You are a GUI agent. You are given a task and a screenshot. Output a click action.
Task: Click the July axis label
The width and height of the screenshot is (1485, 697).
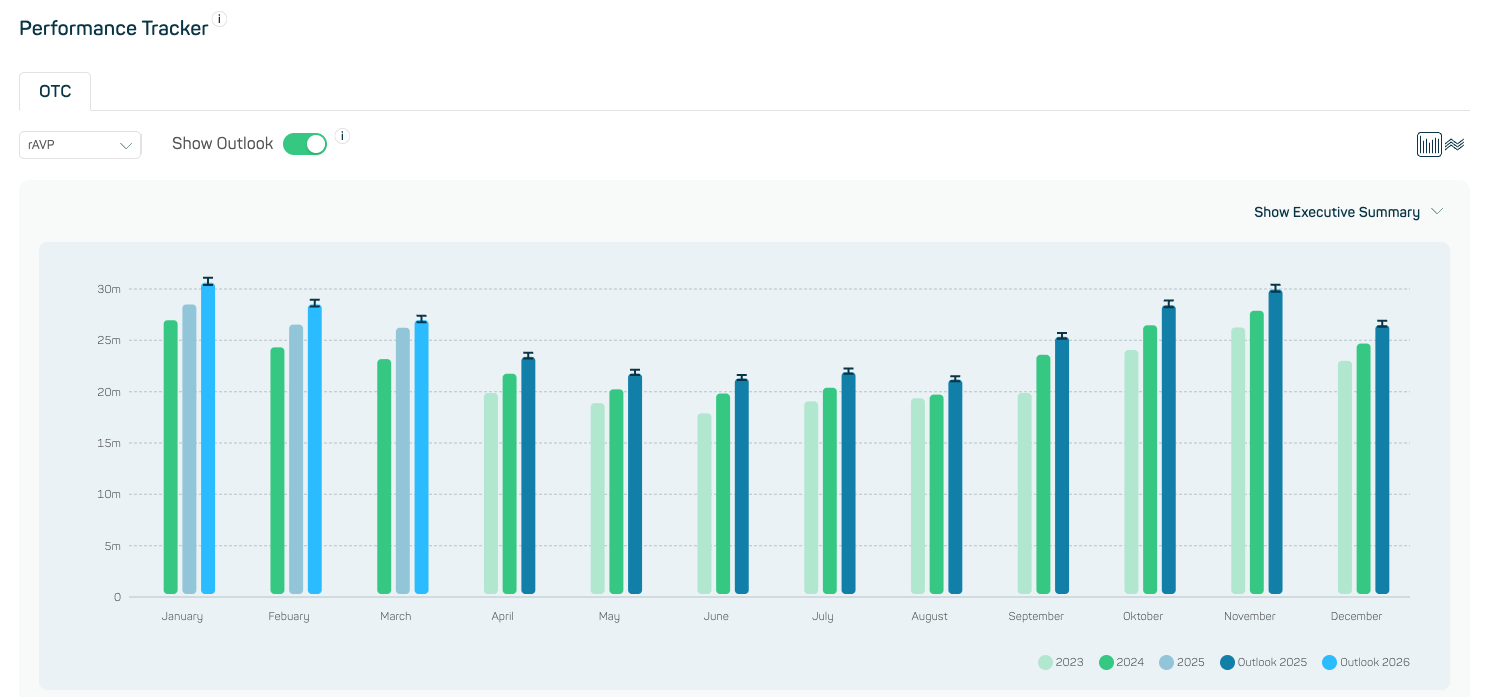coord(822,616)
